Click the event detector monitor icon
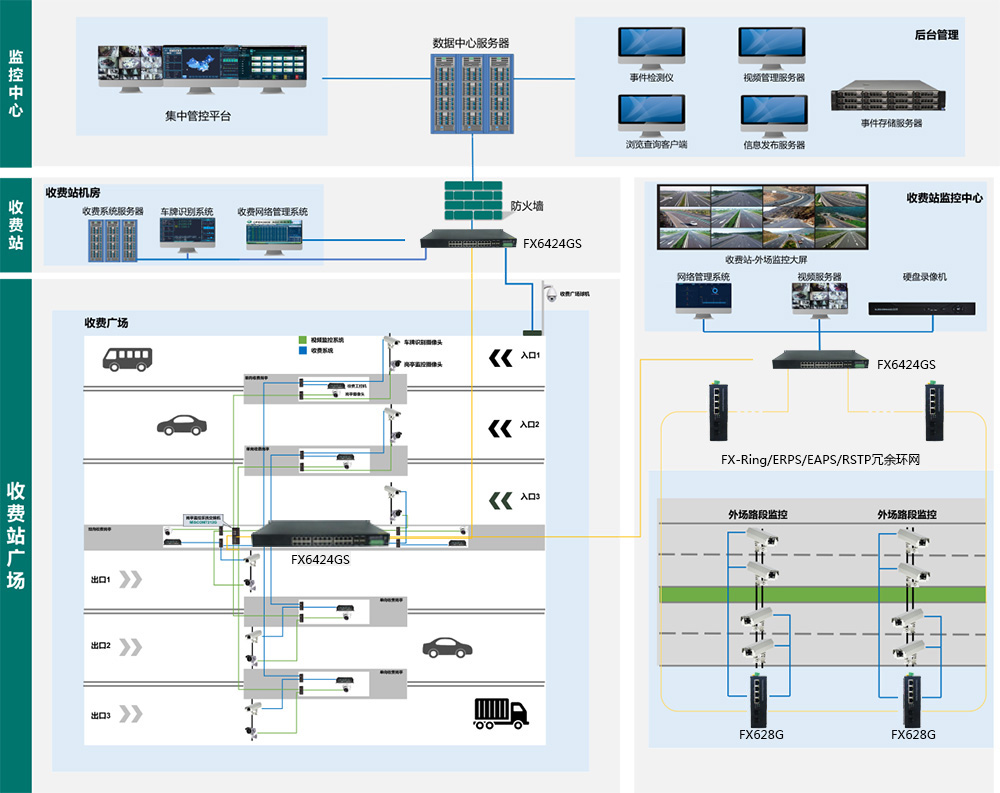 tap(651, 48)
